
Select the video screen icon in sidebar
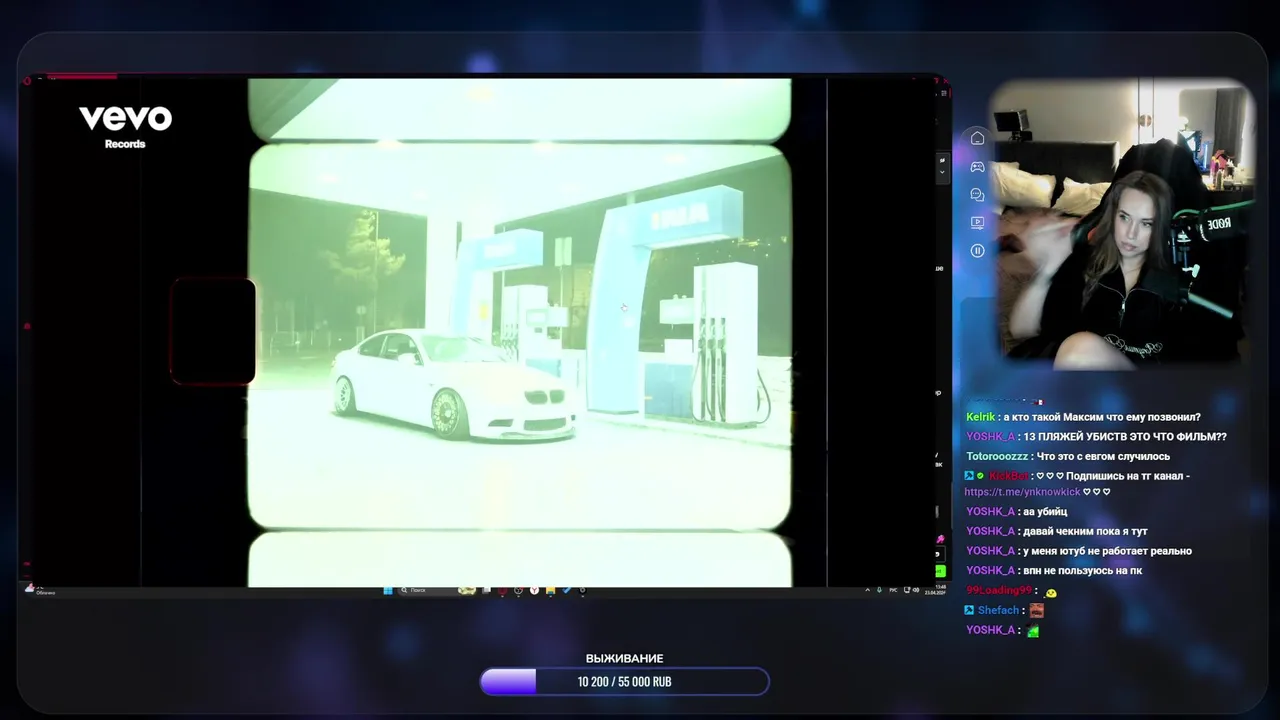(x=978, y=222)
